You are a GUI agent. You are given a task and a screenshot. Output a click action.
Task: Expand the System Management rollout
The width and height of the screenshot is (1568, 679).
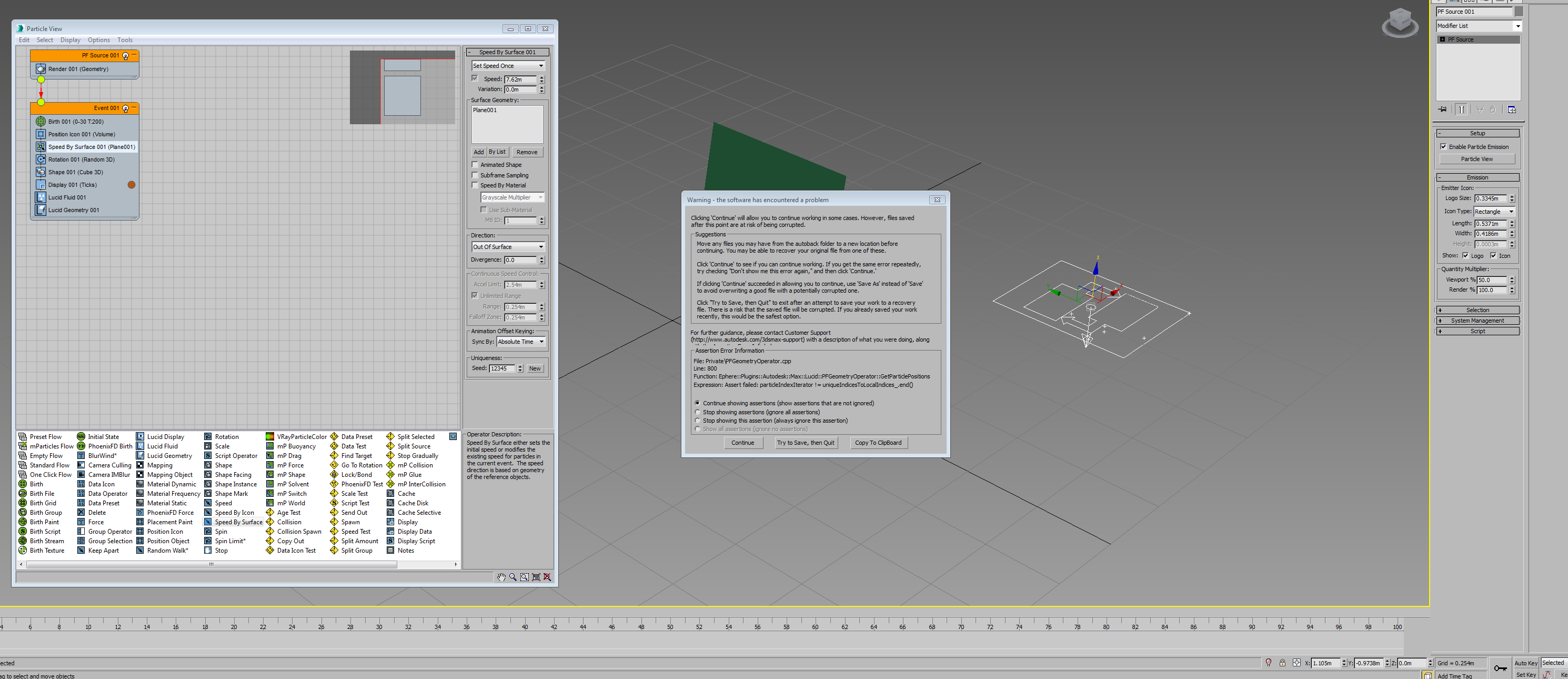[1476, 321]
